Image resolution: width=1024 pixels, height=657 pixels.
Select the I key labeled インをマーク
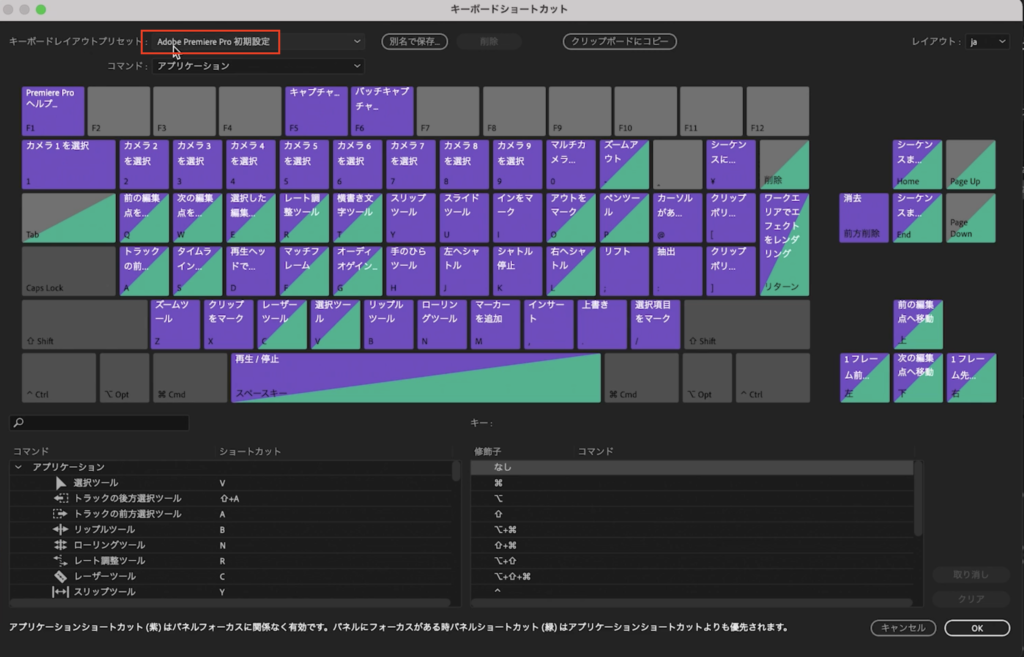click(517, 217)
